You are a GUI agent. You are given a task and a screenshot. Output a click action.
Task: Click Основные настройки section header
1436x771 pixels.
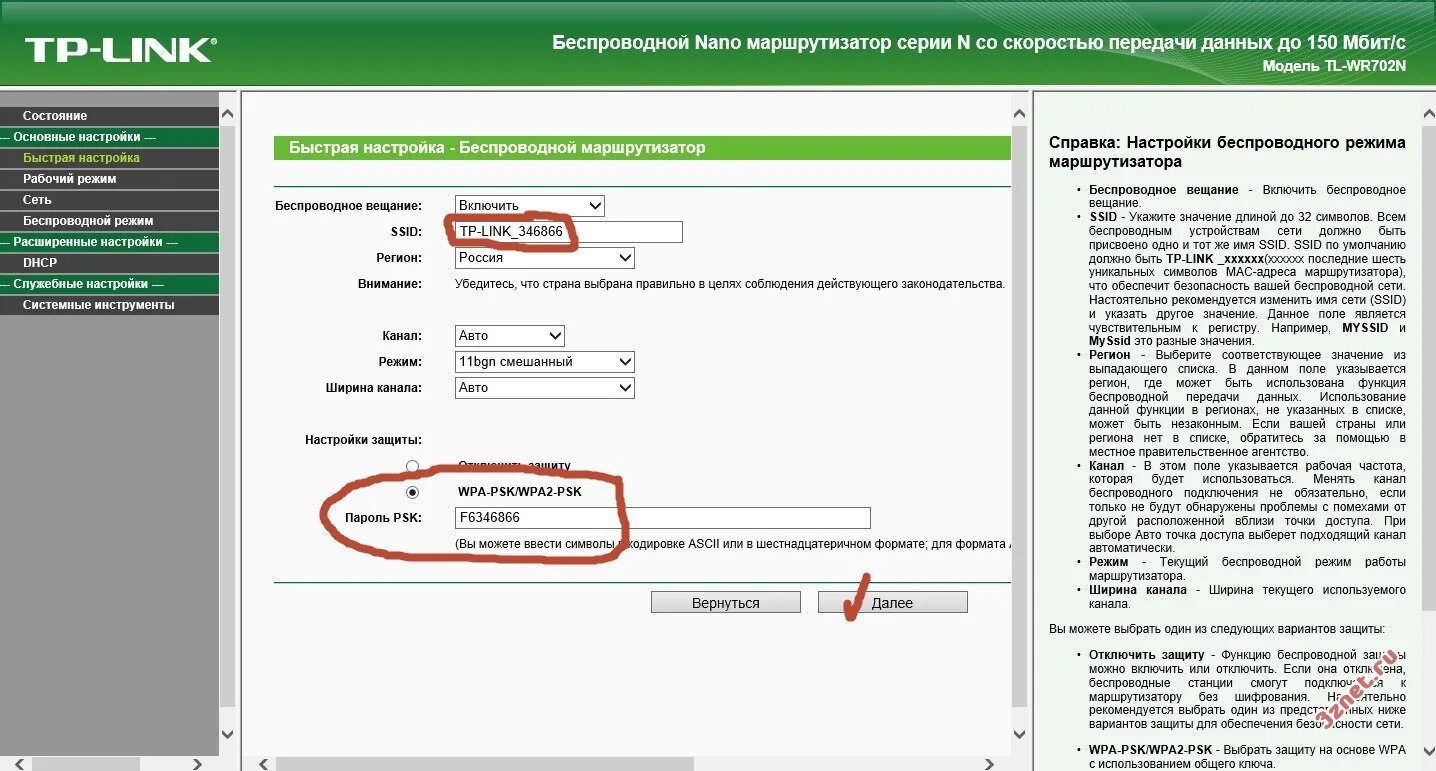[109, 137]
